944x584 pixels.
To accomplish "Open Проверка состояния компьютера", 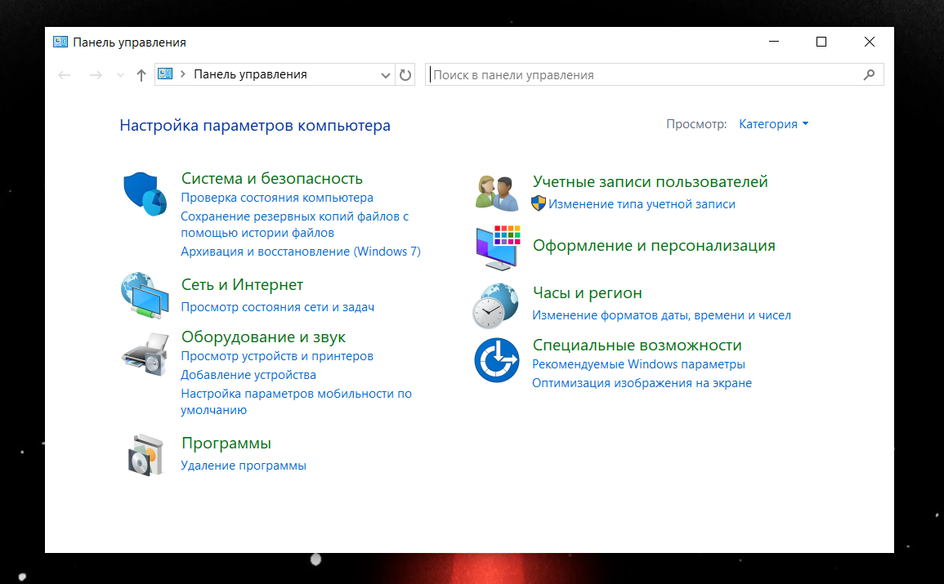I will coord(277,197).
